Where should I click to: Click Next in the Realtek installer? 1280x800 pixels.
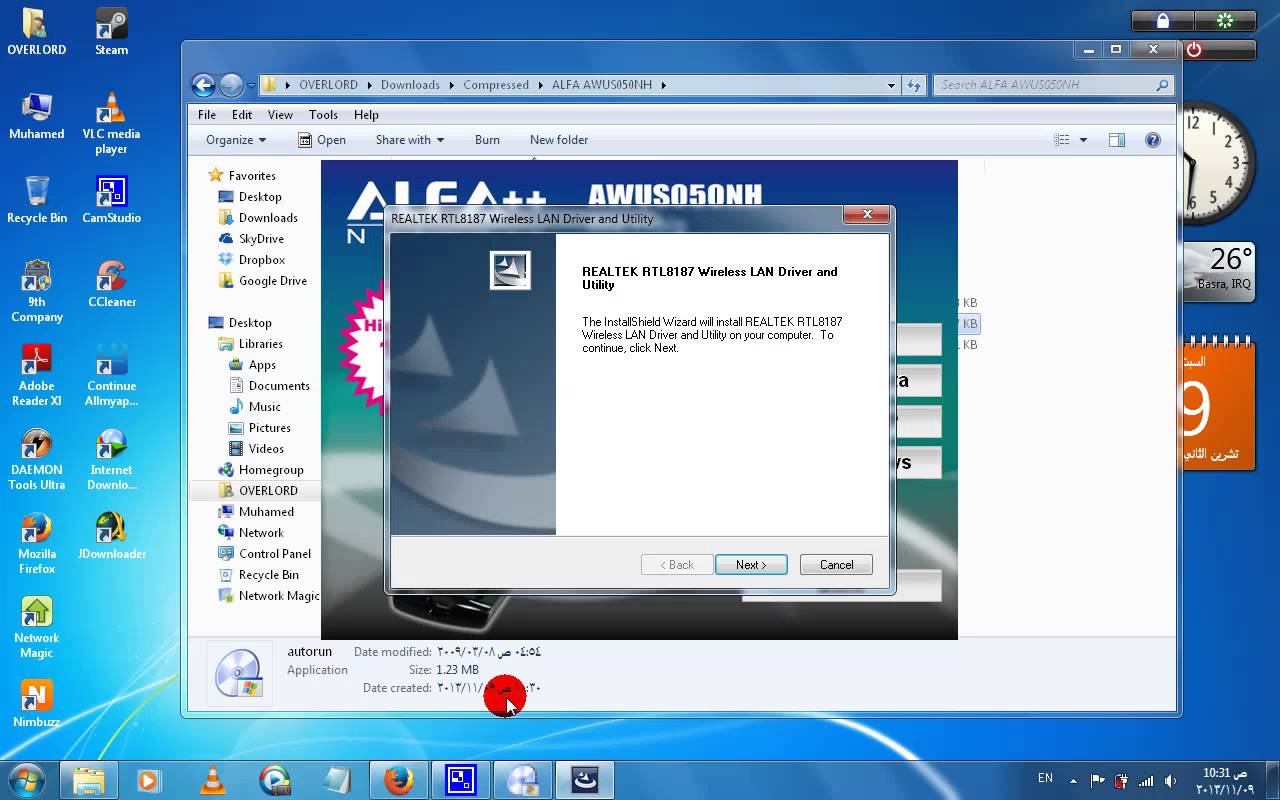(x=751, y=565)
